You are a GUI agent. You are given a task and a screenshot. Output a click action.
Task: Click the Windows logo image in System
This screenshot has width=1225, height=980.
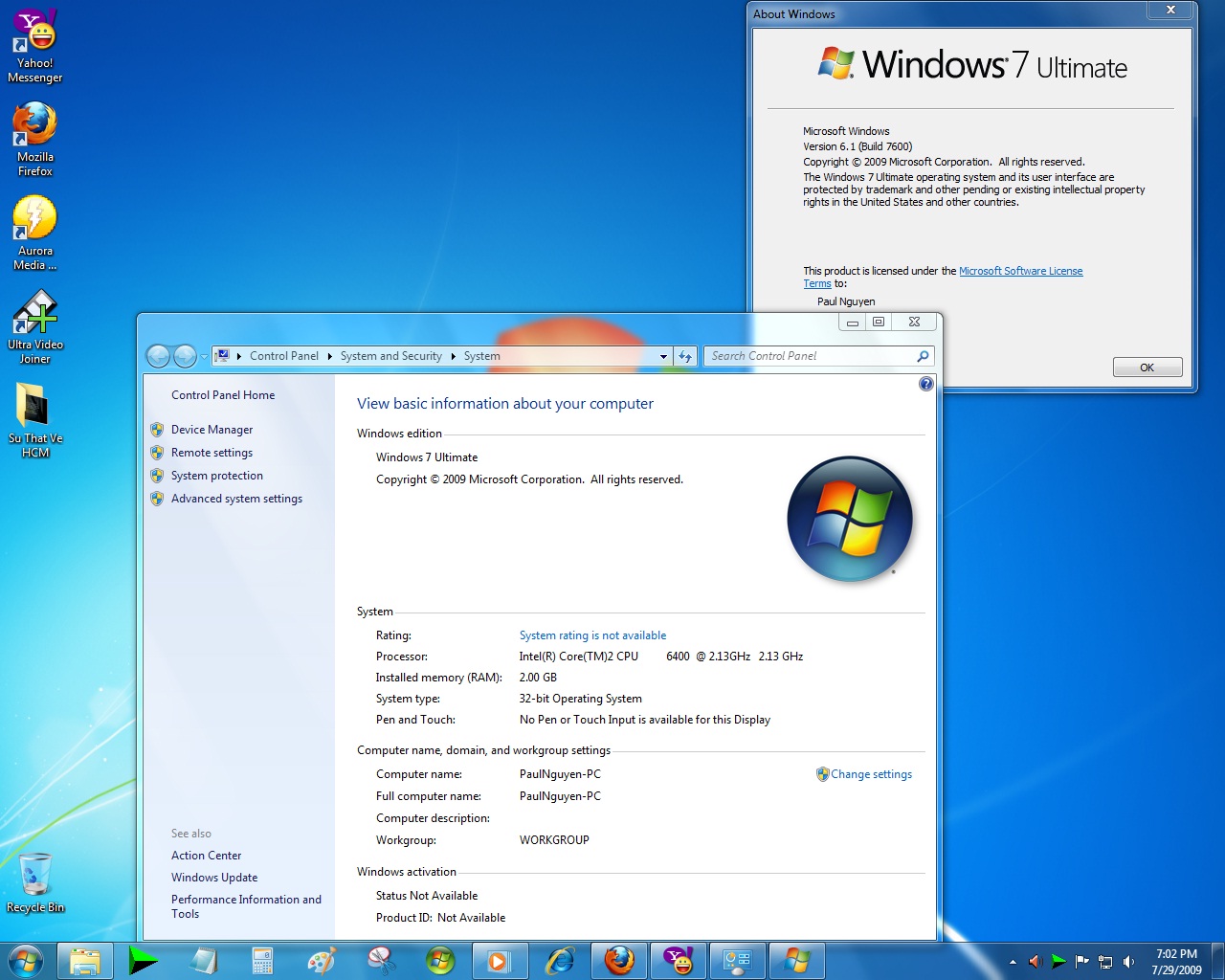[850, 520]
